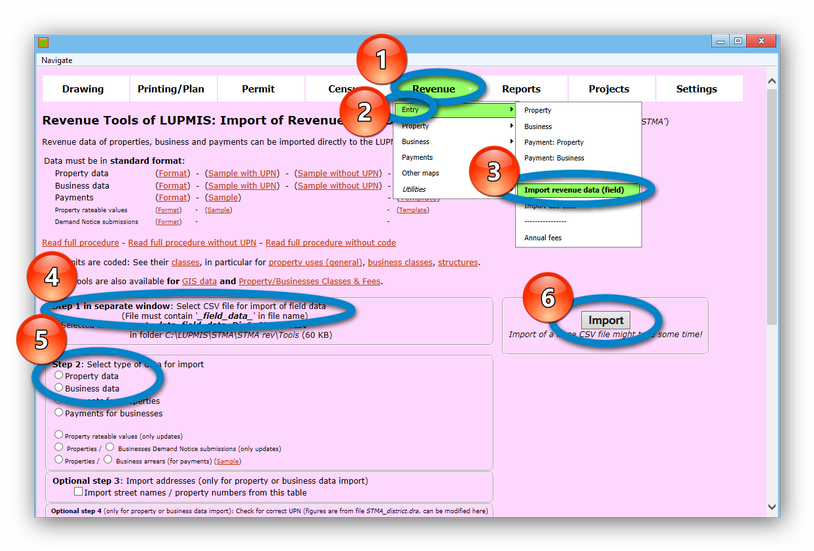Open Format link for Property rateable values

(x=169, y=210)
